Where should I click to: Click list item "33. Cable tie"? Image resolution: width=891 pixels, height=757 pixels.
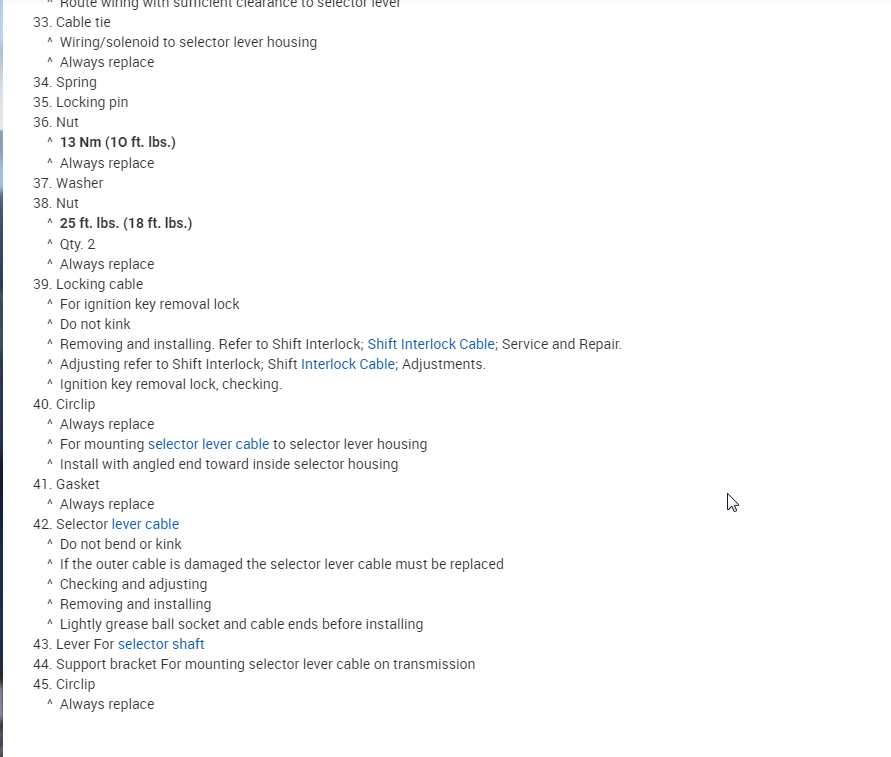coord(72,22)
